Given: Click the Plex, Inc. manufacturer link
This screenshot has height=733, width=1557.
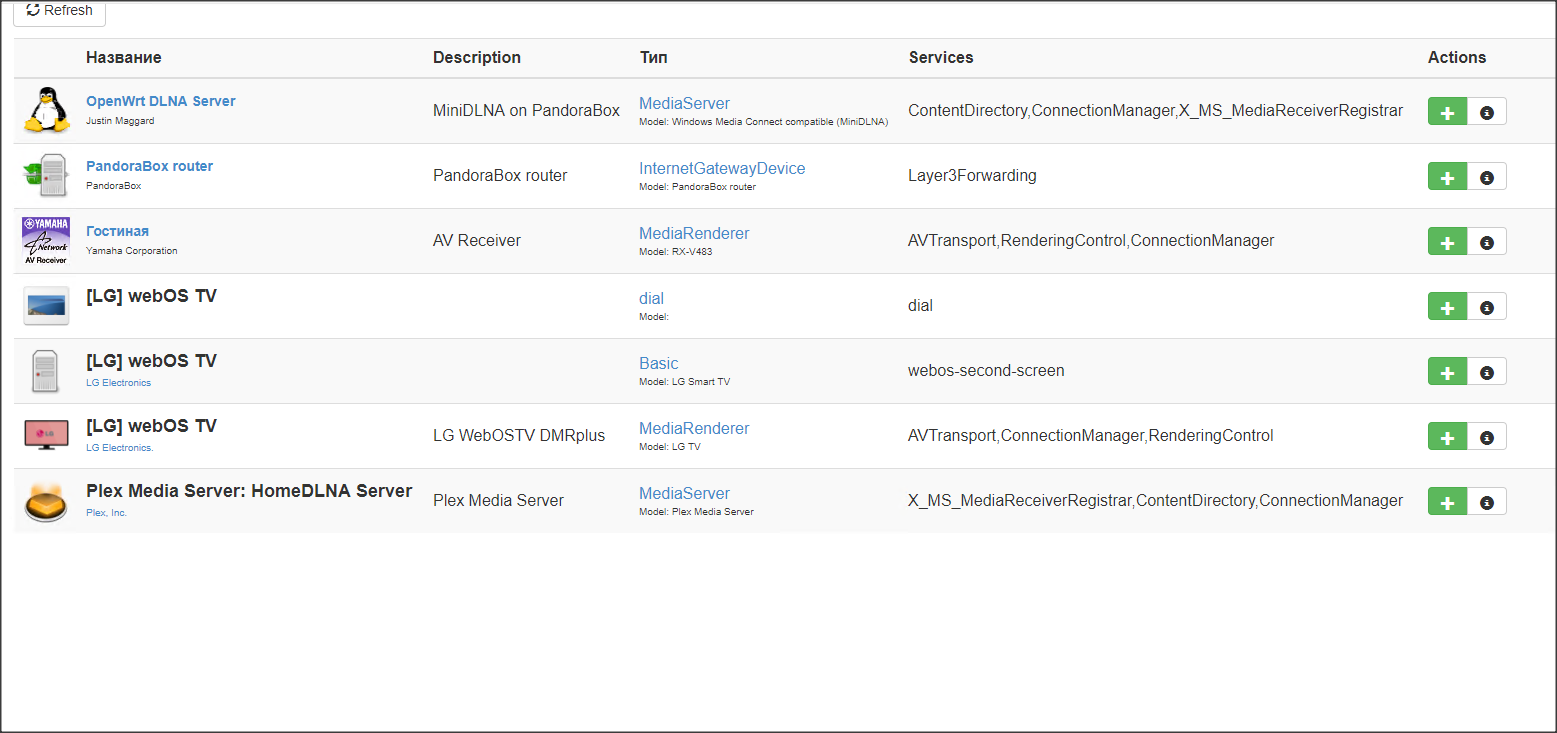Looking at the screenshot, I should (x=106, y=512).
